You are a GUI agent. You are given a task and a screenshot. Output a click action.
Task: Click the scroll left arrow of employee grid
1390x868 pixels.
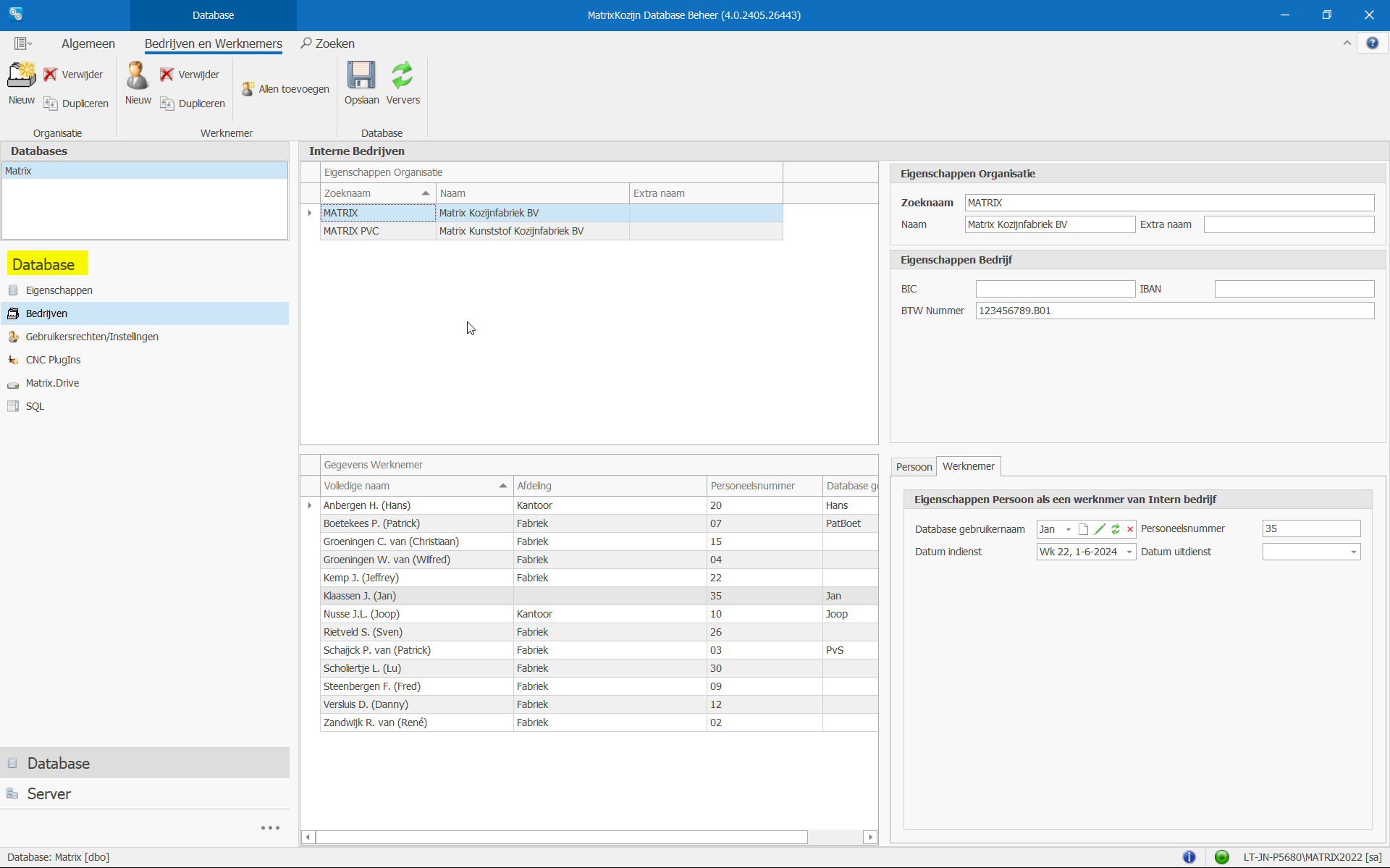coord(308,837)
